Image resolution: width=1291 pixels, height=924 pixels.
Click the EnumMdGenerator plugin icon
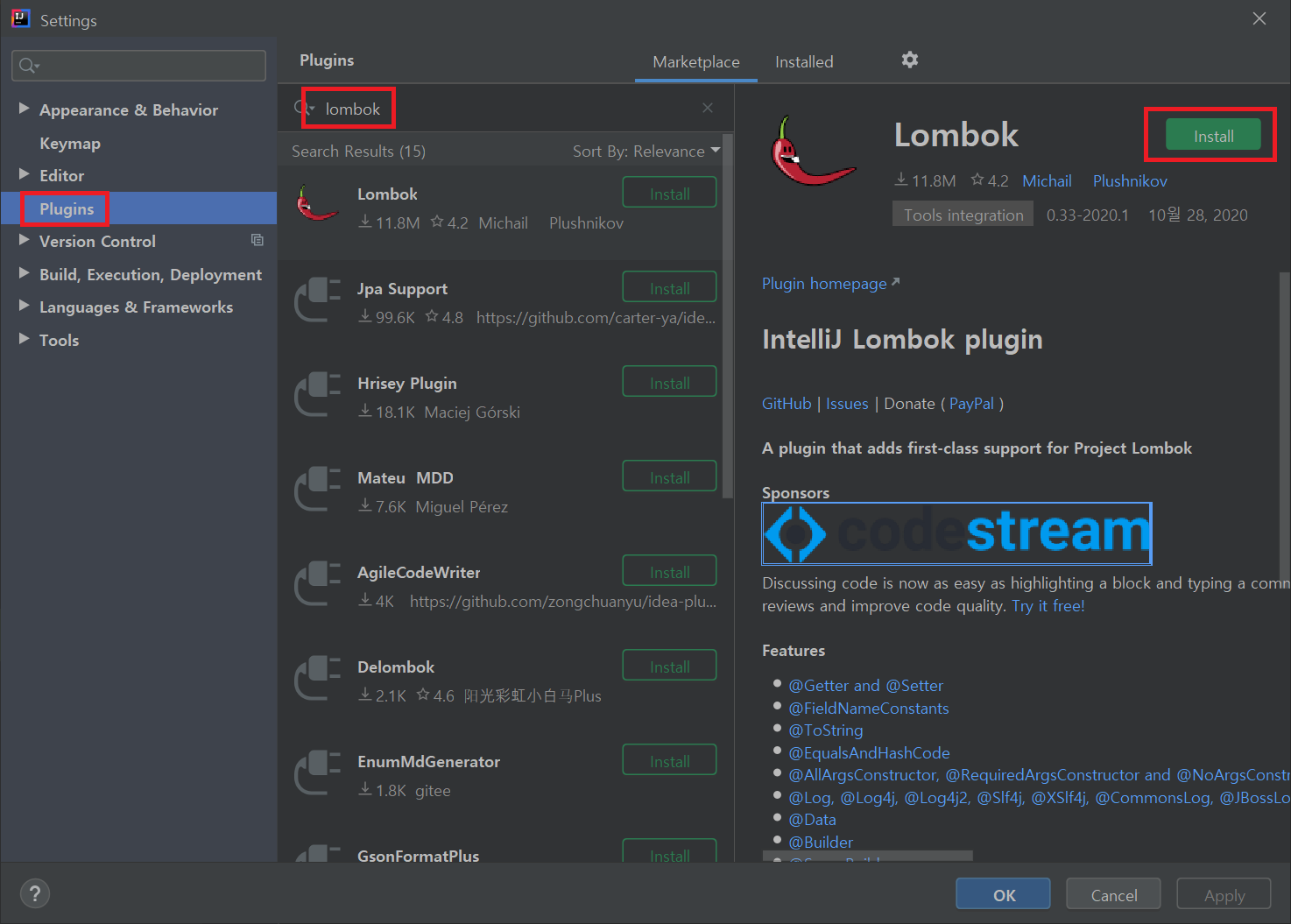pos(317,772)
